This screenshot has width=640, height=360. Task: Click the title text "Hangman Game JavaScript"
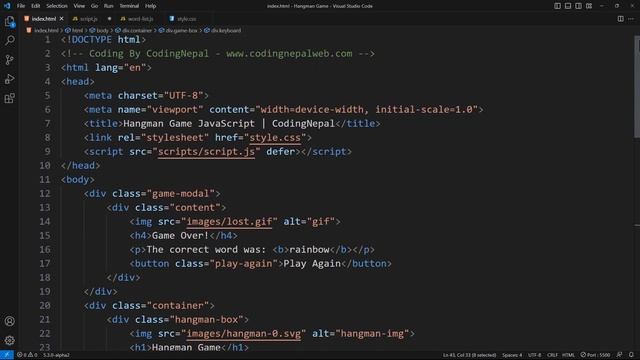coord(189,124)
